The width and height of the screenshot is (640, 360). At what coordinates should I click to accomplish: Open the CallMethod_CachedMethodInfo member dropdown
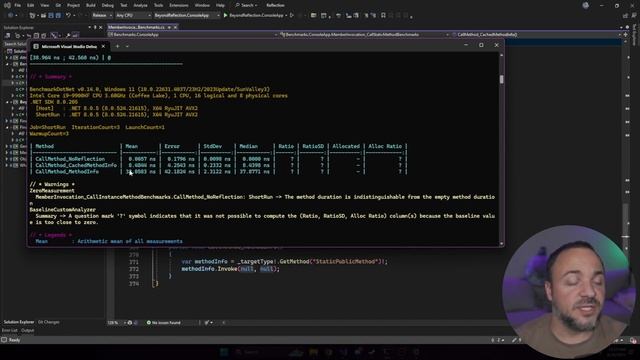click(x=537, y=35)
